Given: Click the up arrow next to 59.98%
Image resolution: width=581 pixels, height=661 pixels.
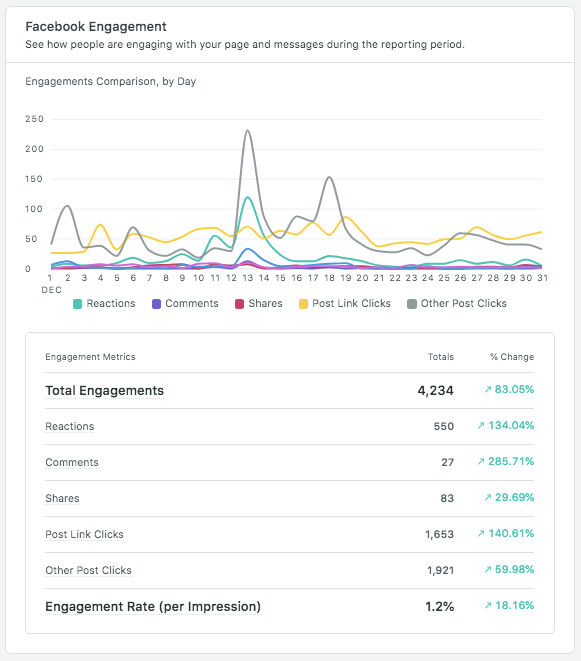Looking at the screenshot, I should (488, 570).
